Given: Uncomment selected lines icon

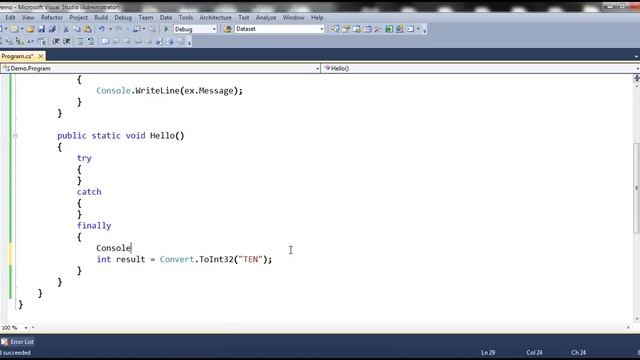Looking at the screenshot, I should point(91,41).
